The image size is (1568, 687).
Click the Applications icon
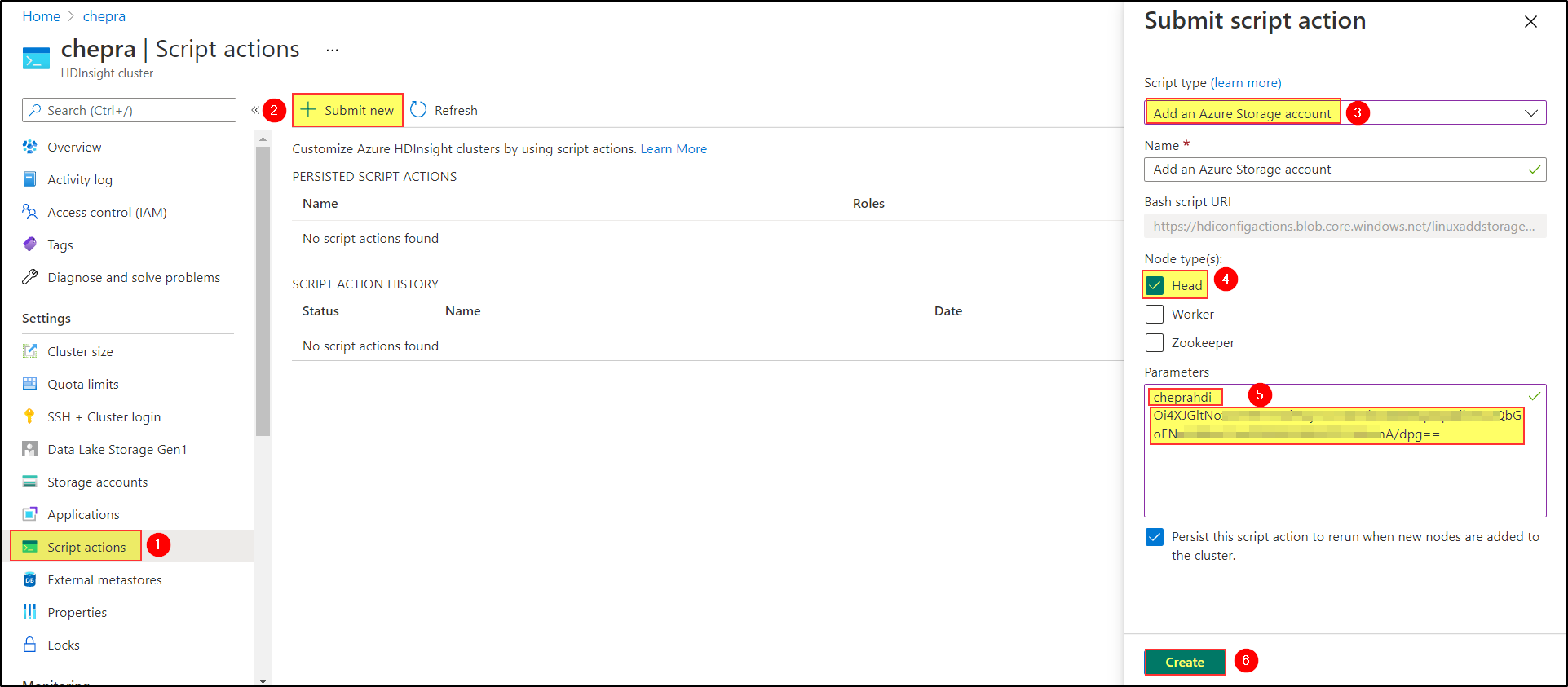pos(30,514)
